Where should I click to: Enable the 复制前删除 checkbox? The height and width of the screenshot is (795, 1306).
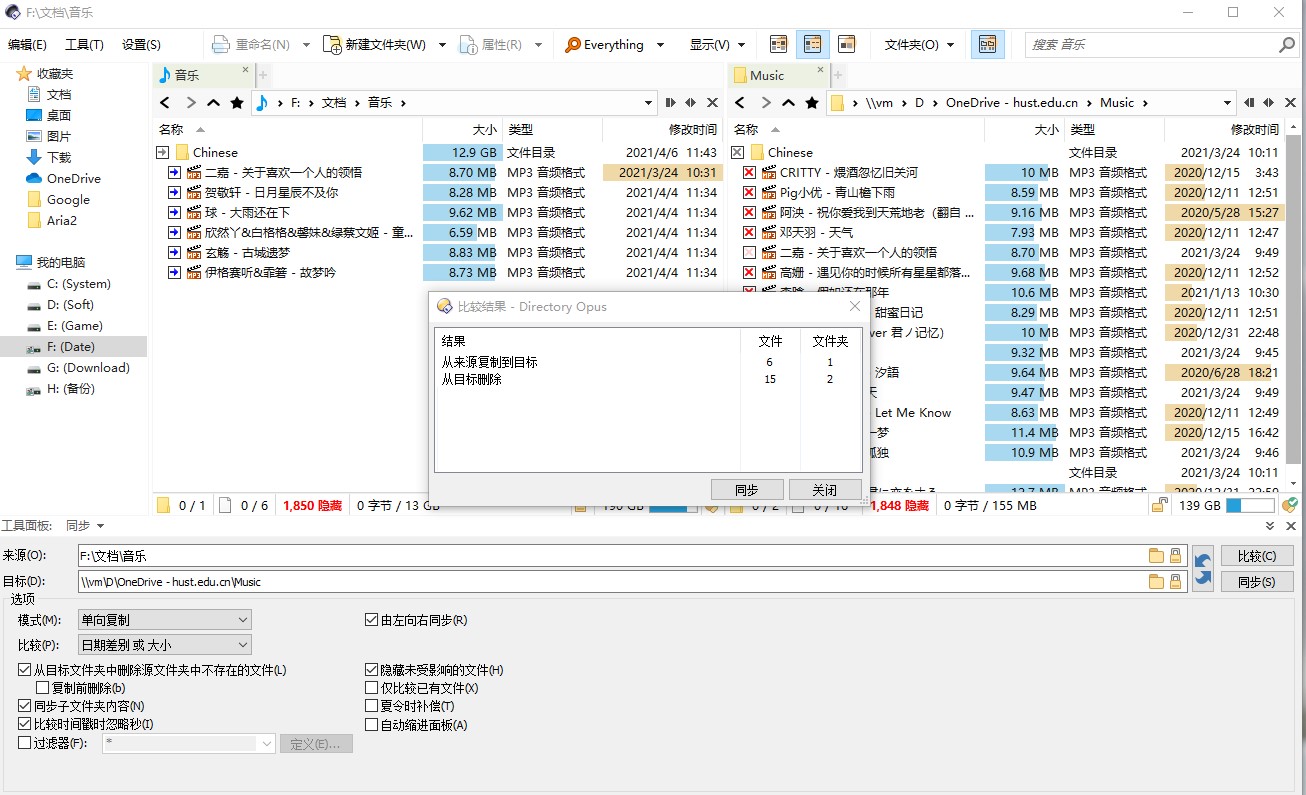(x=43, y=688)
